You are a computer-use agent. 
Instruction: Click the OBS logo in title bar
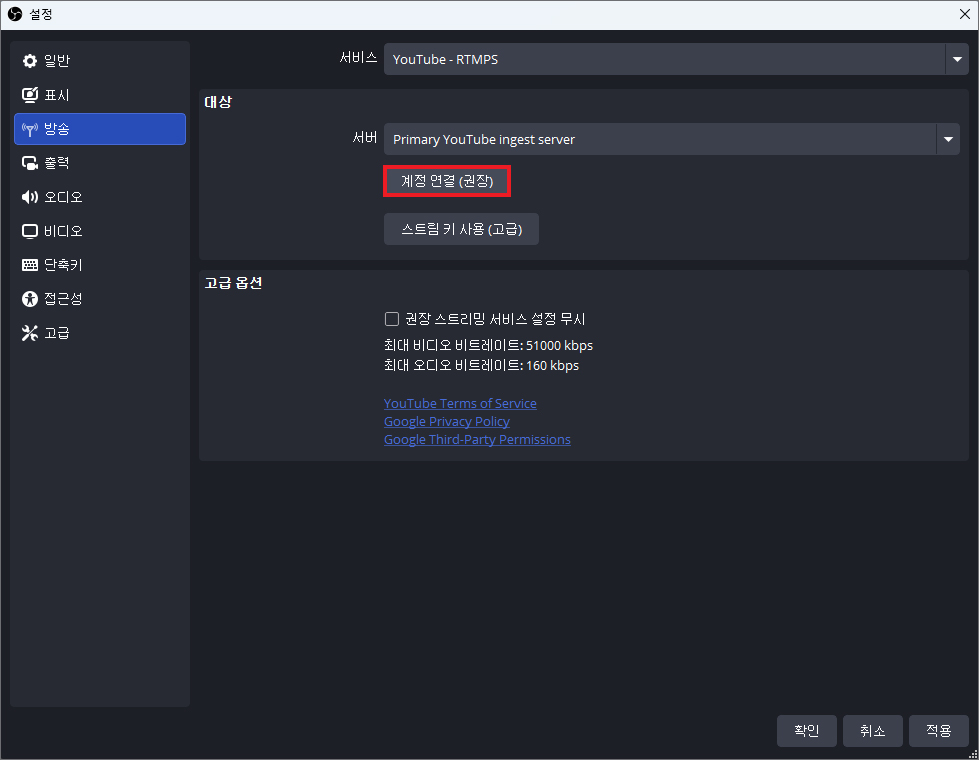(15, 14)
